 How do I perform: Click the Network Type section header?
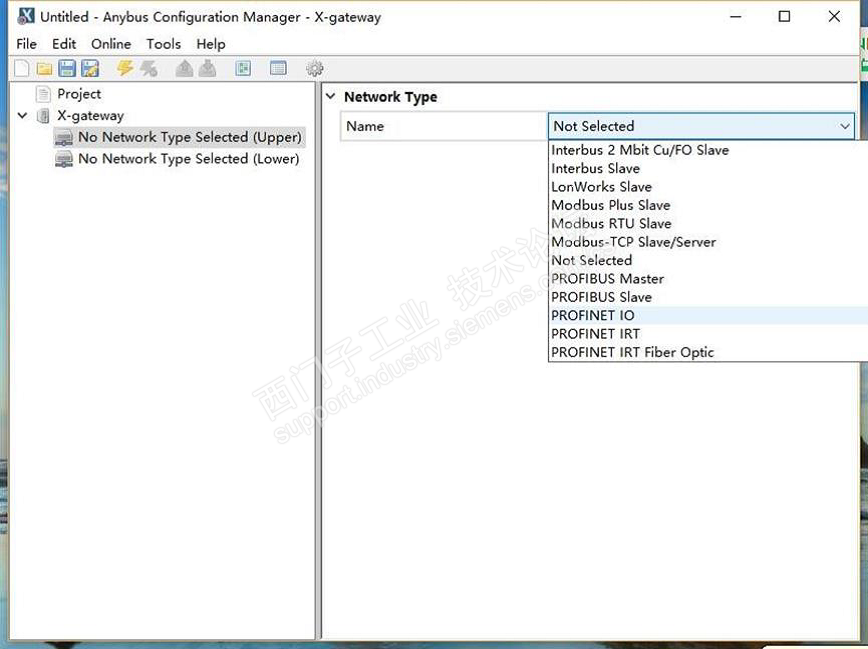(x=390, y=97)
